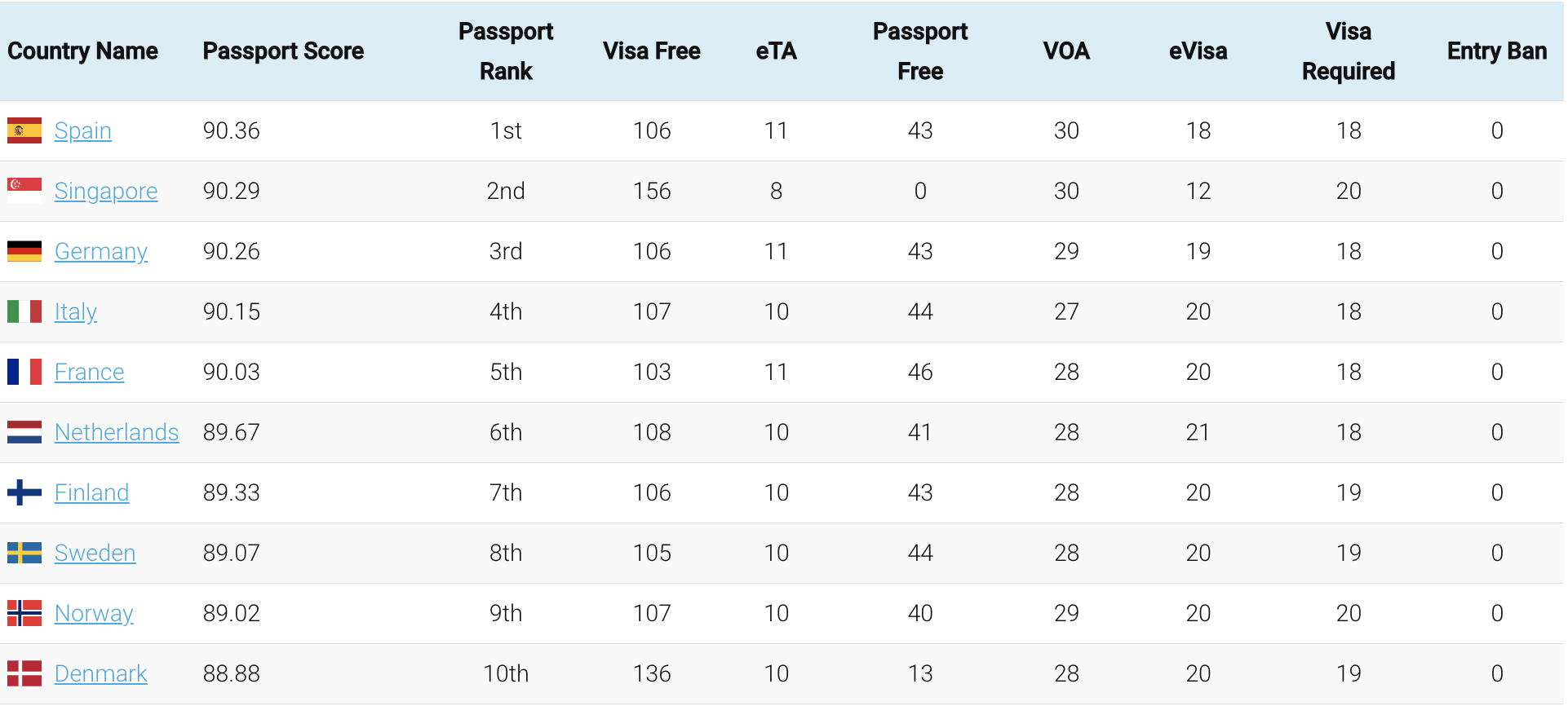Follow the Denmark link

101,673
